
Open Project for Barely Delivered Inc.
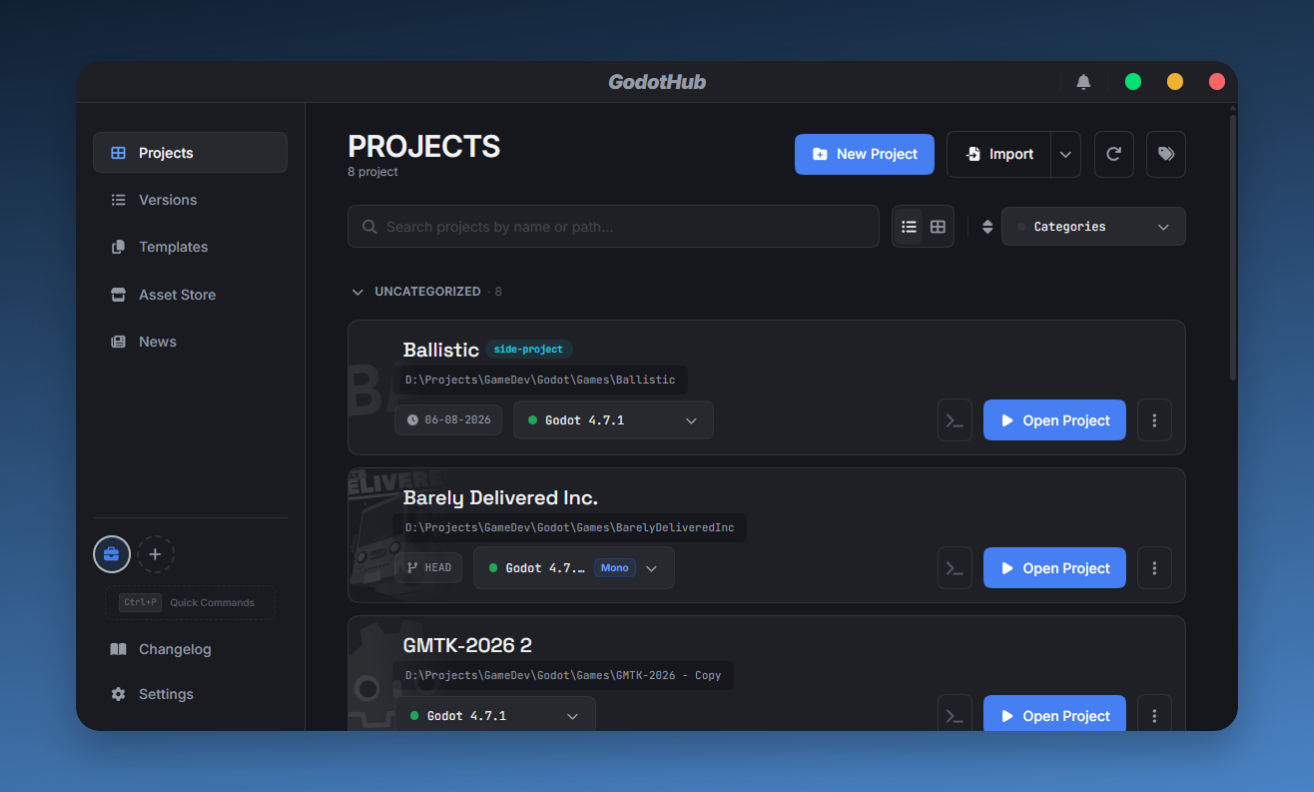pos(1054,568)
